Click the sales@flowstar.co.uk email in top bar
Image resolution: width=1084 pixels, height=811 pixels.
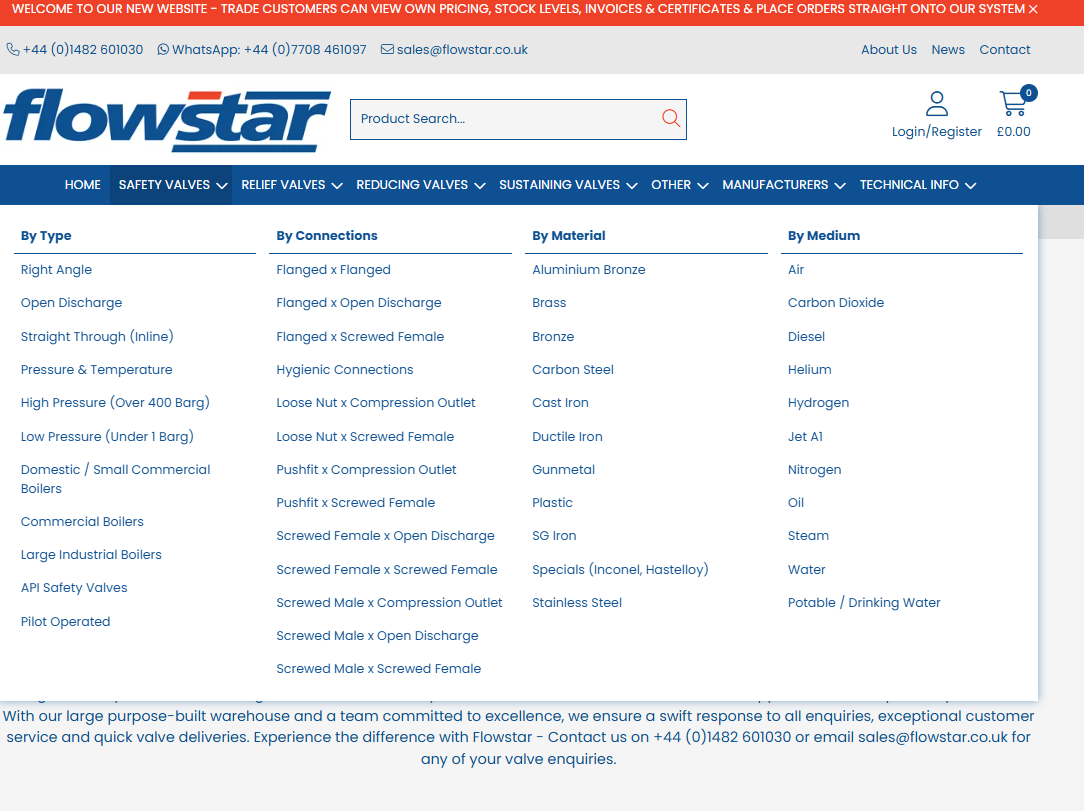(462, 50)
